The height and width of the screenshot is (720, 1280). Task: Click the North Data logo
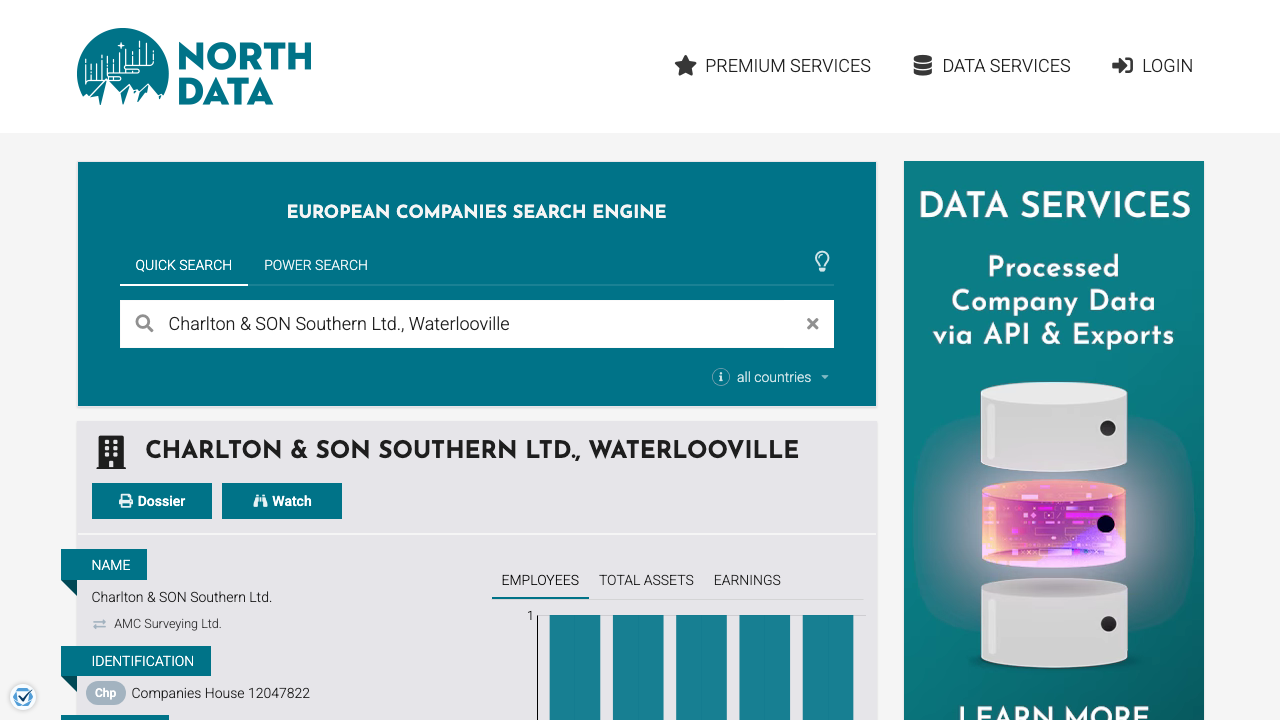click(193, 66)
